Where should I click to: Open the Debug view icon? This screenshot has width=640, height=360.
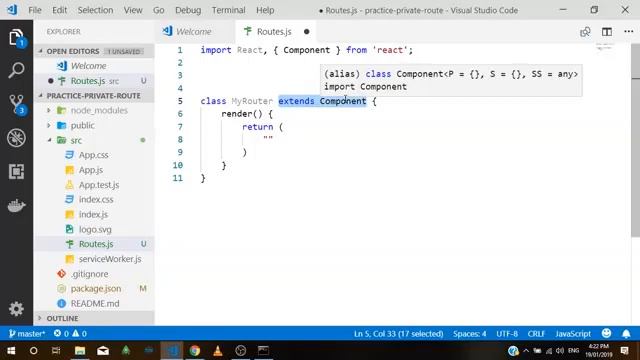[x=16, y=138]
